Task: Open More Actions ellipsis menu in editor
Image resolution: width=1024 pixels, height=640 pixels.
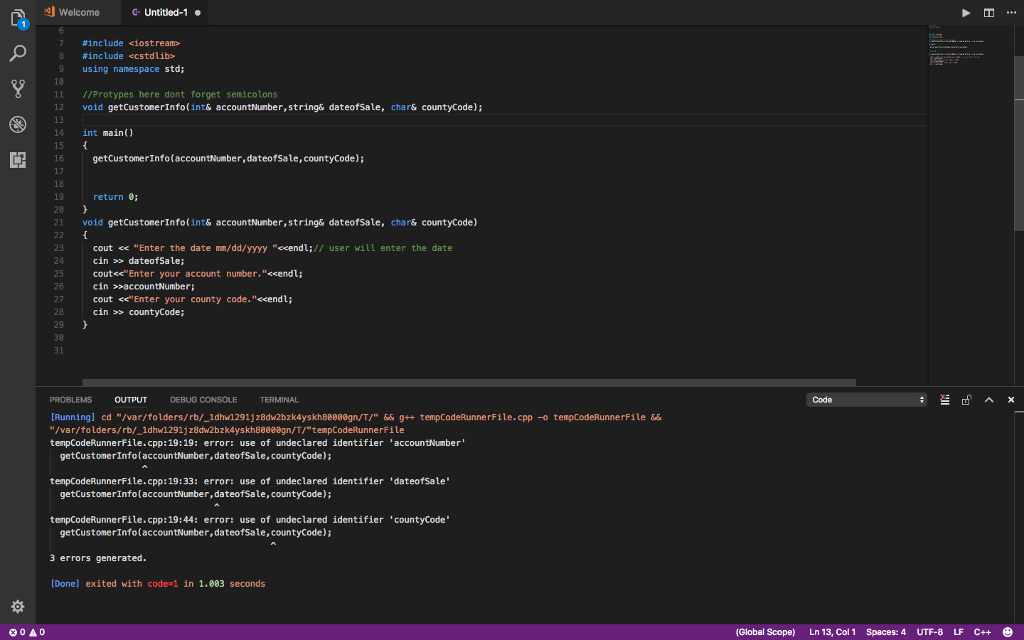Action: click(1010, 12)
